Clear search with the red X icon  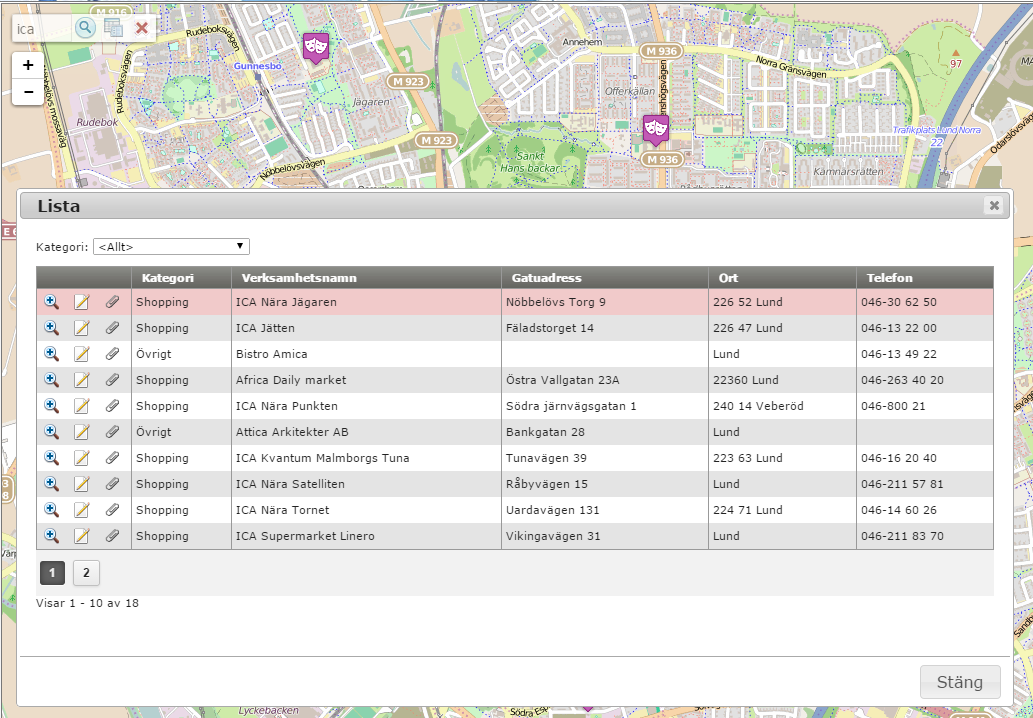click(x=142, y=28)
